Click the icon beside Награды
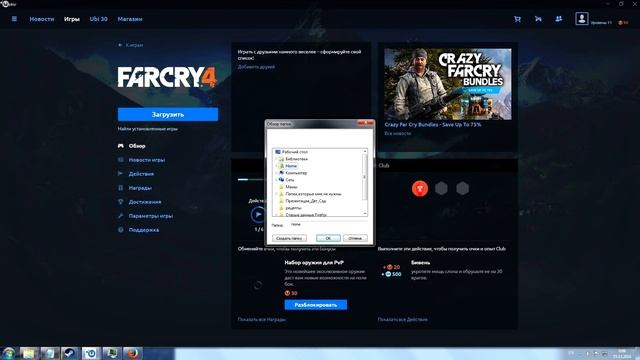The image size is (640, 360). click(x=120, y=188)
